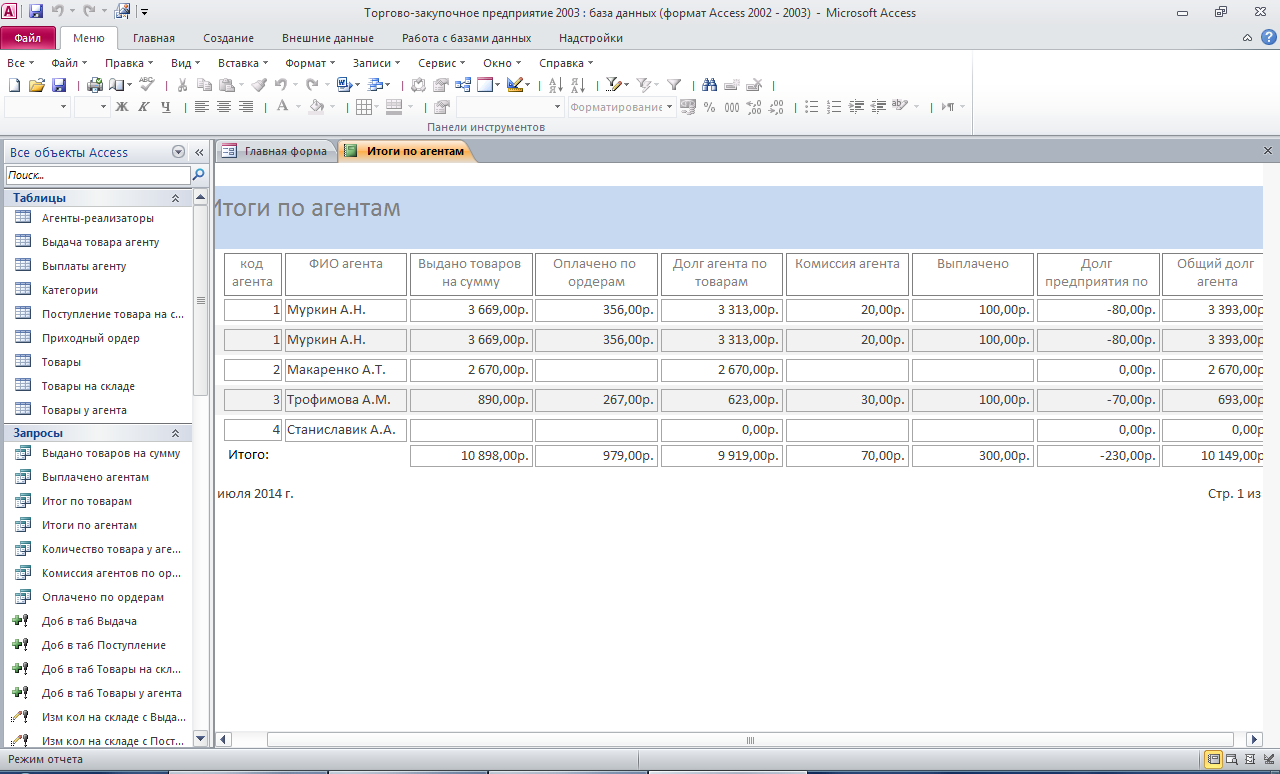Open the Создание ribbon tab
Screen dimensions: 1280x774
[x=229, y=38]
